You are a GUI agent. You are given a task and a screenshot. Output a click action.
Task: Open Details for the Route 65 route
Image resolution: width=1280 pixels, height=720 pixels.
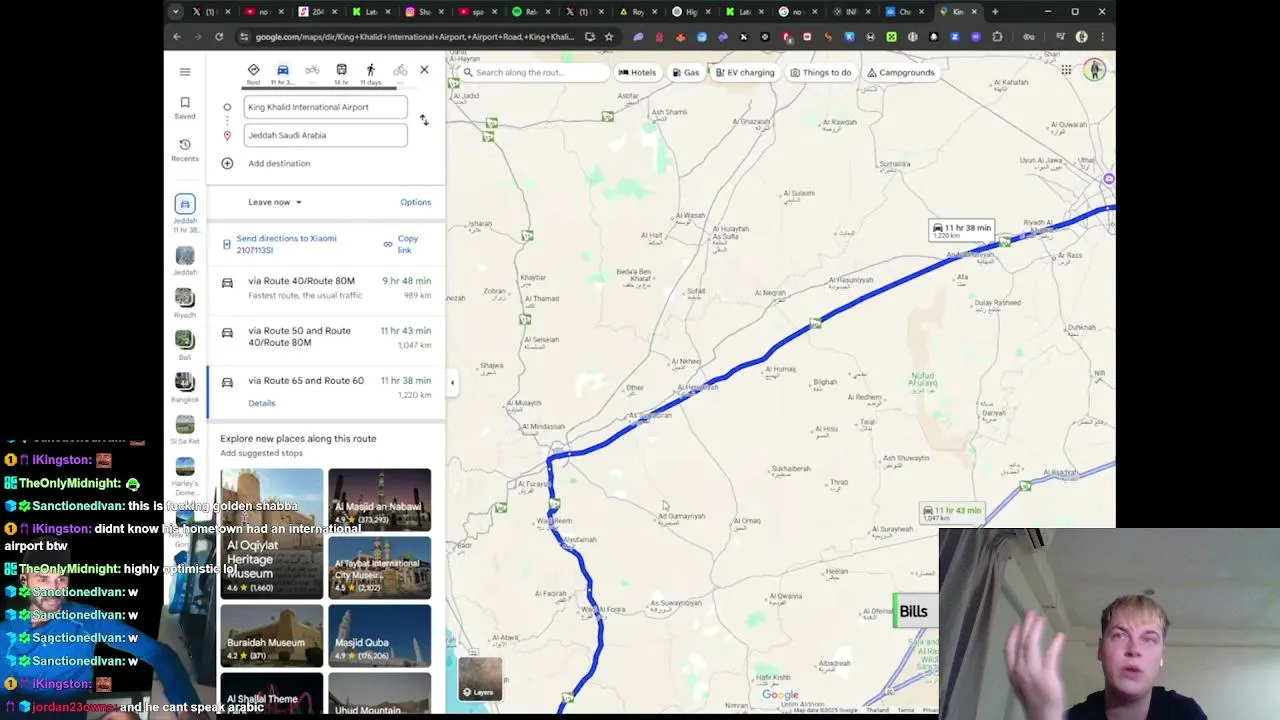pyautogui.click(x=261, y=403)
